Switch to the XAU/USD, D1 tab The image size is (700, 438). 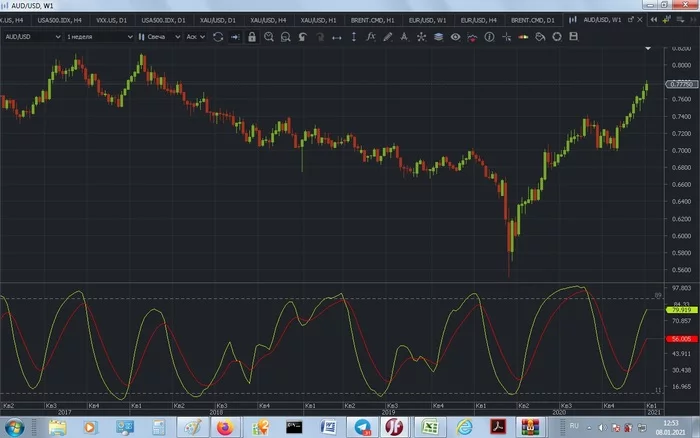pyautogui.click(x=218, y=20)
